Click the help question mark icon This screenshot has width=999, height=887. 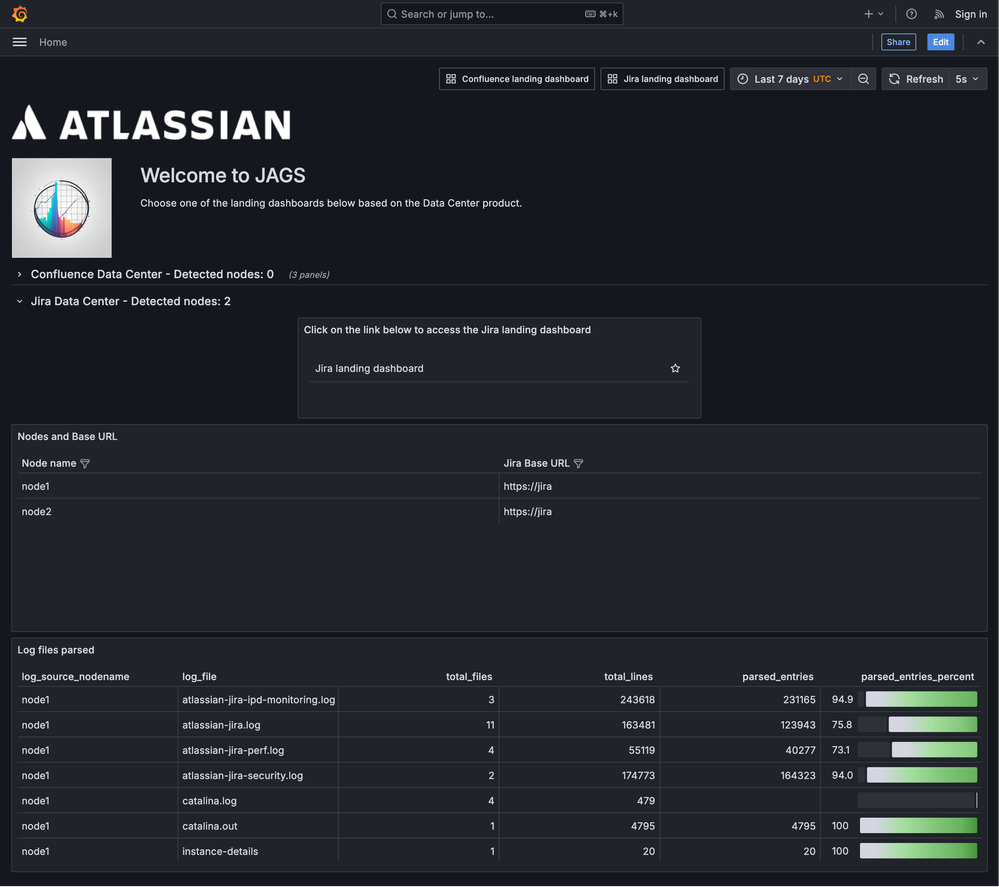(x=911, y=14)
